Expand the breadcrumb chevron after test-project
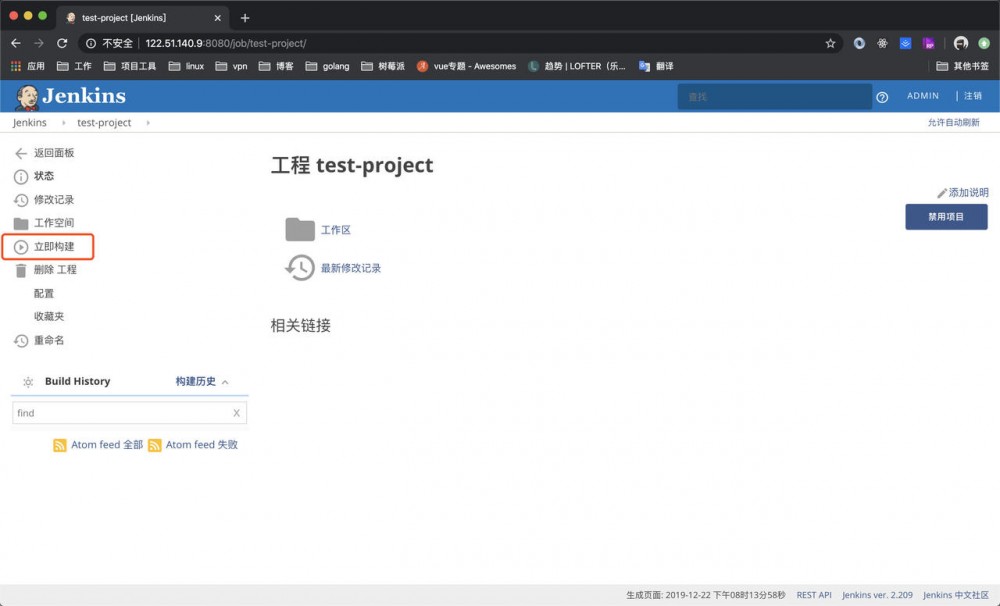The image size is (1000, 606). tap(147, 122)
